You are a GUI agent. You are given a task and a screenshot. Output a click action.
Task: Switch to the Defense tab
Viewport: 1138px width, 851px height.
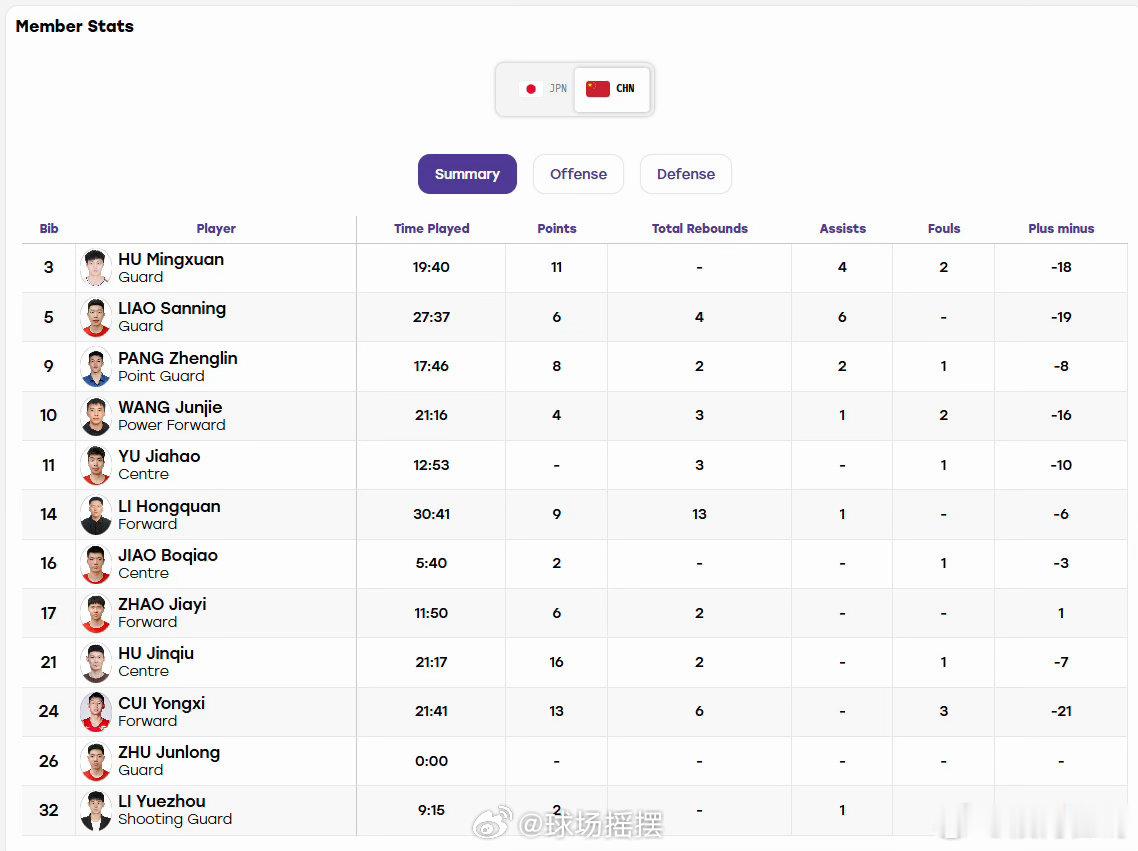coord(686,174)
